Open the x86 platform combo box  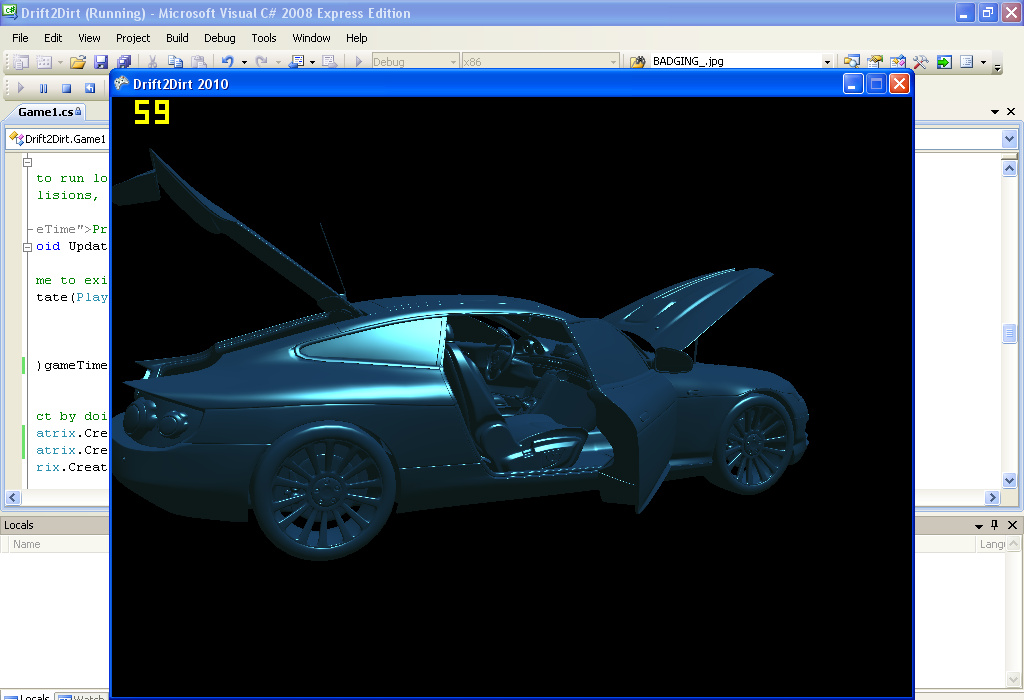point(539,61)
